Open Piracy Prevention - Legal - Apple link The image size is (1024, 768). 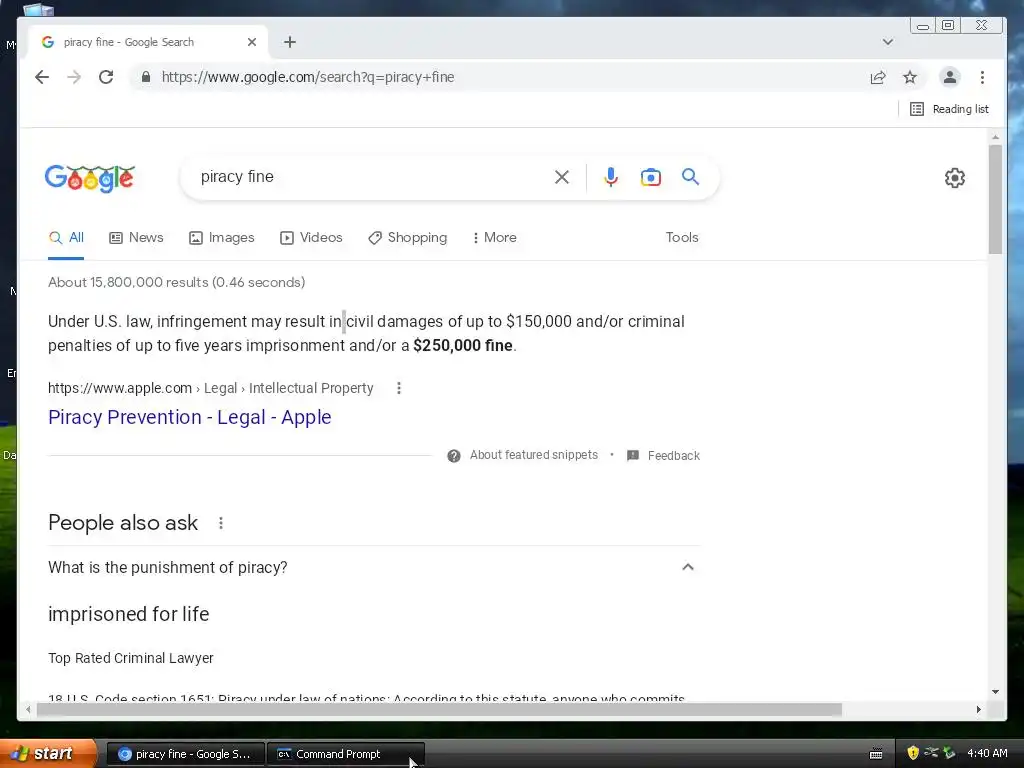point(189,417)
